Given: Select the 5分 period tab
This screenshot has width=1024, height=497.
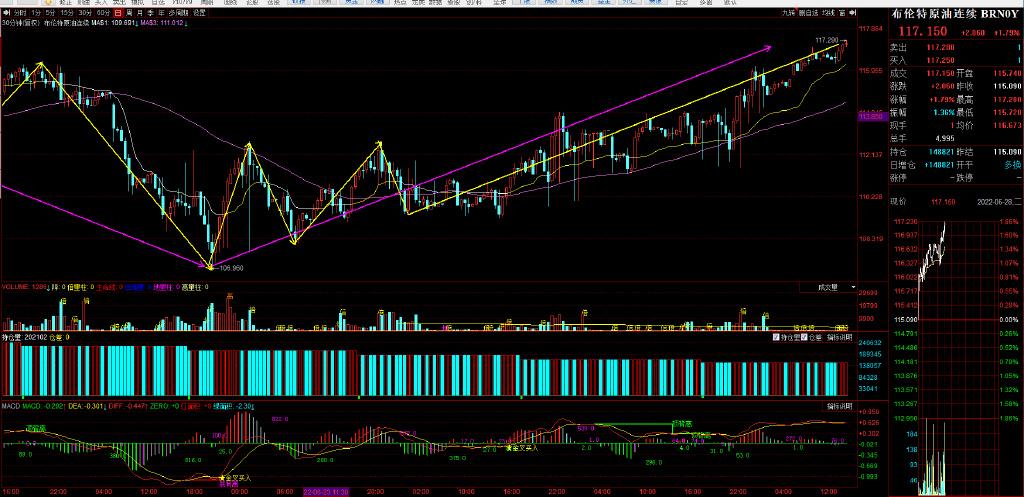Looking at the screenshot, I should [50, 12].
